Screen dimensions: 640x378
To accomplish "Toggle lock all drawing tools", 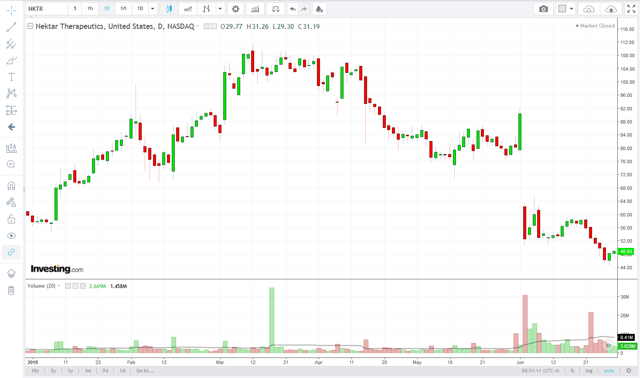I will (x=11, y=219).
